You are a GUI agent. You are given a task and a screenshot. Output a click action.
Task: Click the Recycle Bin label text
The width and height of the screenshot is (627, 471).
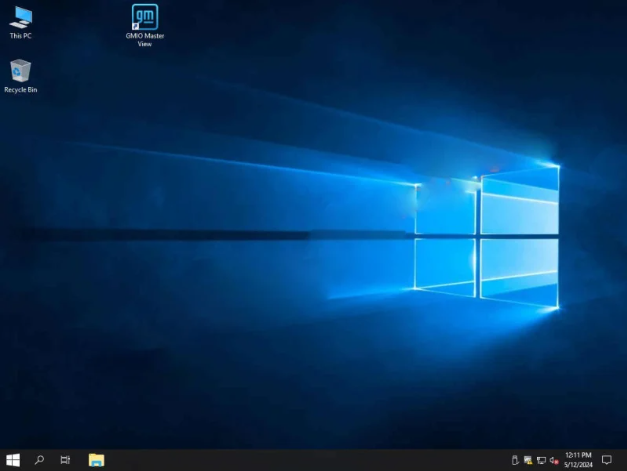(x=20, y=90)
